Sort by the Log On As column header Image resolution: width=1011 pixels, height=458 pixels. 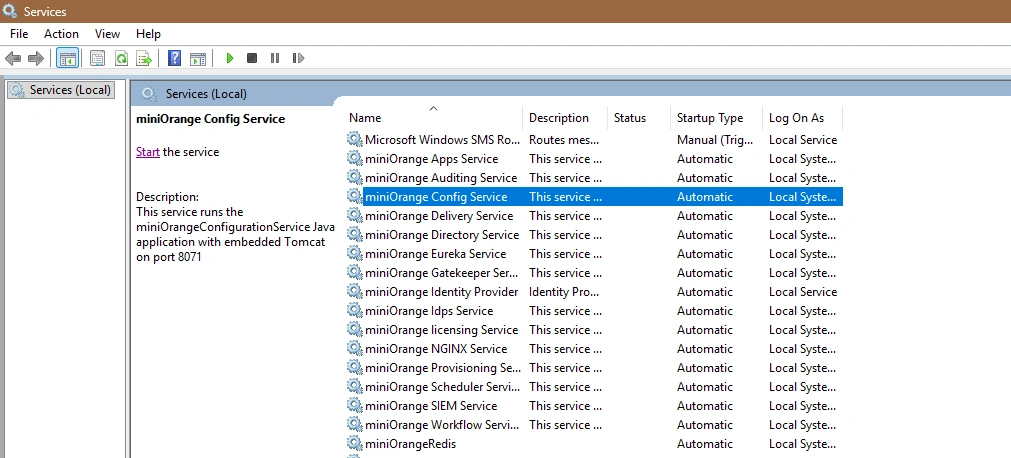[803, 117]
